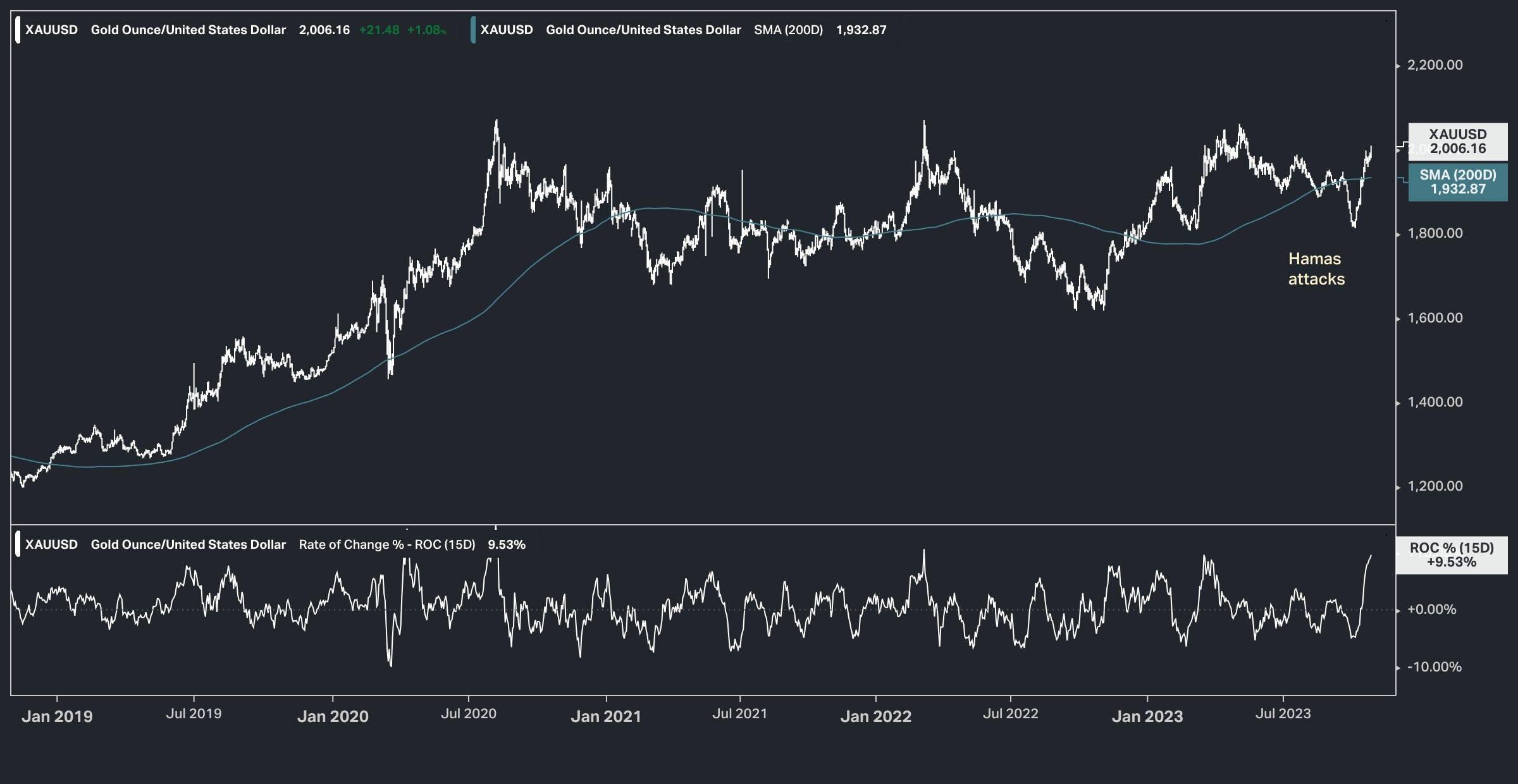Click the Jan 2020 time axis label
This screenshot has height=784, width=1518.
333,716
